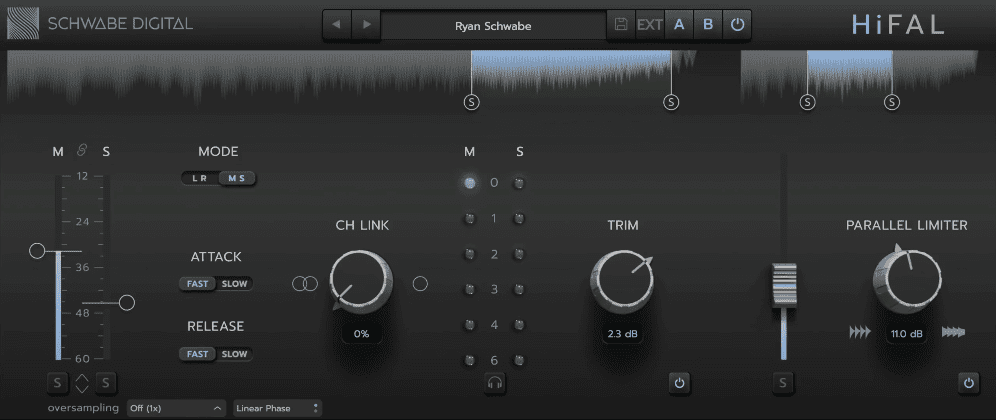Toggle the PARALLEL LIMITER power button
996x420 pixels.
[969, 383]
